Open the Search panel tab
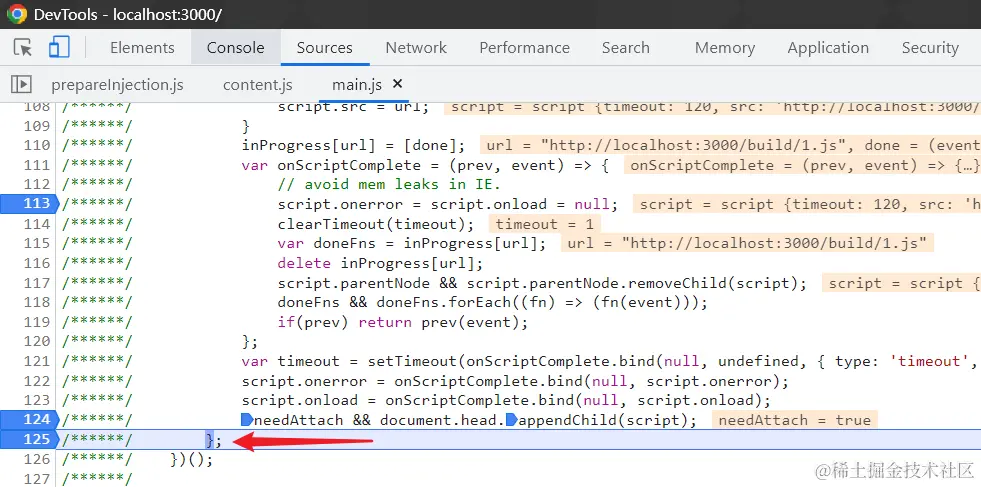981x487 pixels. click(625, 48)
